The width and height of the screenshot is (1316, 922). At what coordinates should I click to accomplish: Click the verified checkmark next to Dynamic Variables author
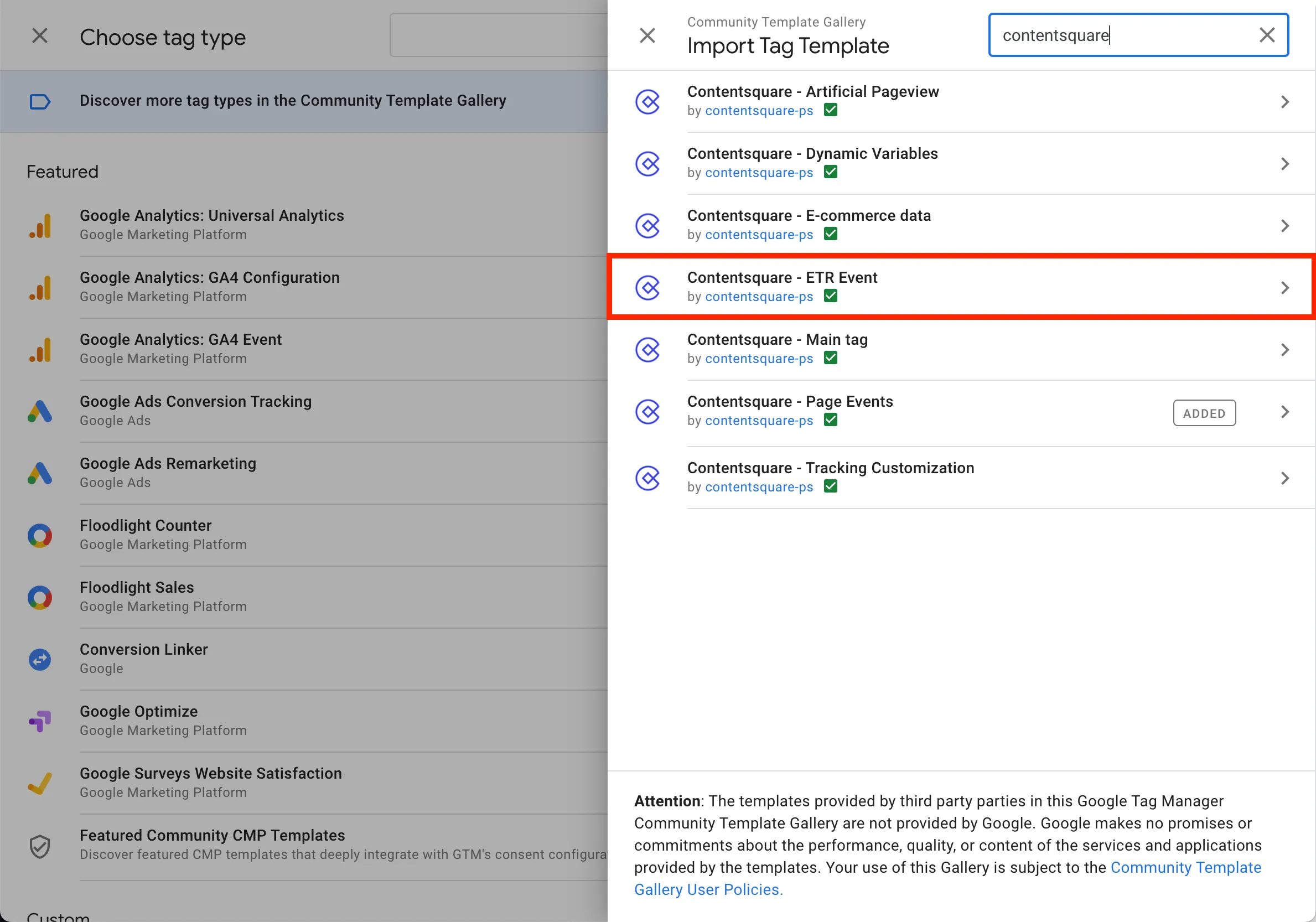(830, 172)
